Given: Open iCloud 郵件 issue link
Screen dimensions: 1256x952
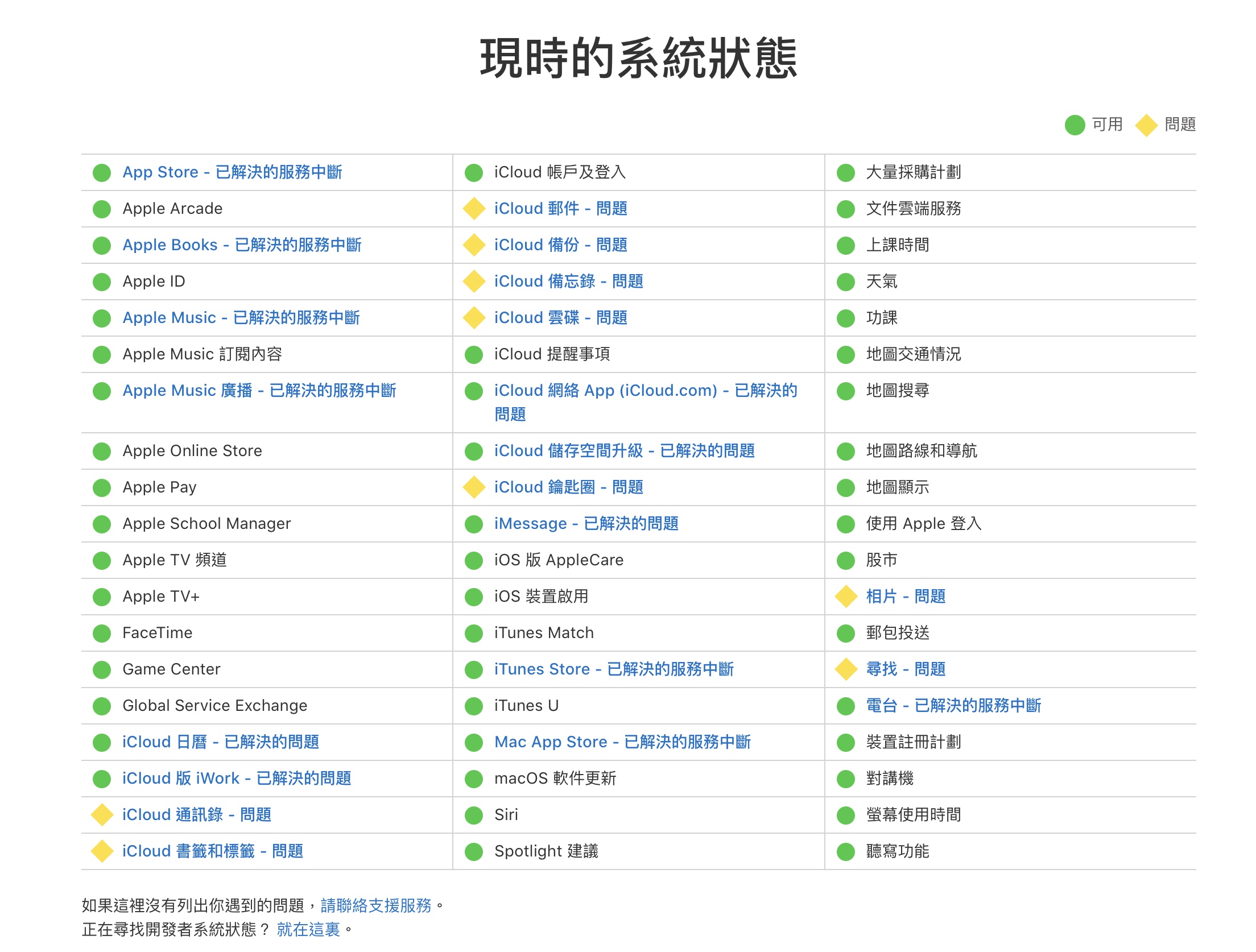Looking at the screenshot, I should [561, 209].
